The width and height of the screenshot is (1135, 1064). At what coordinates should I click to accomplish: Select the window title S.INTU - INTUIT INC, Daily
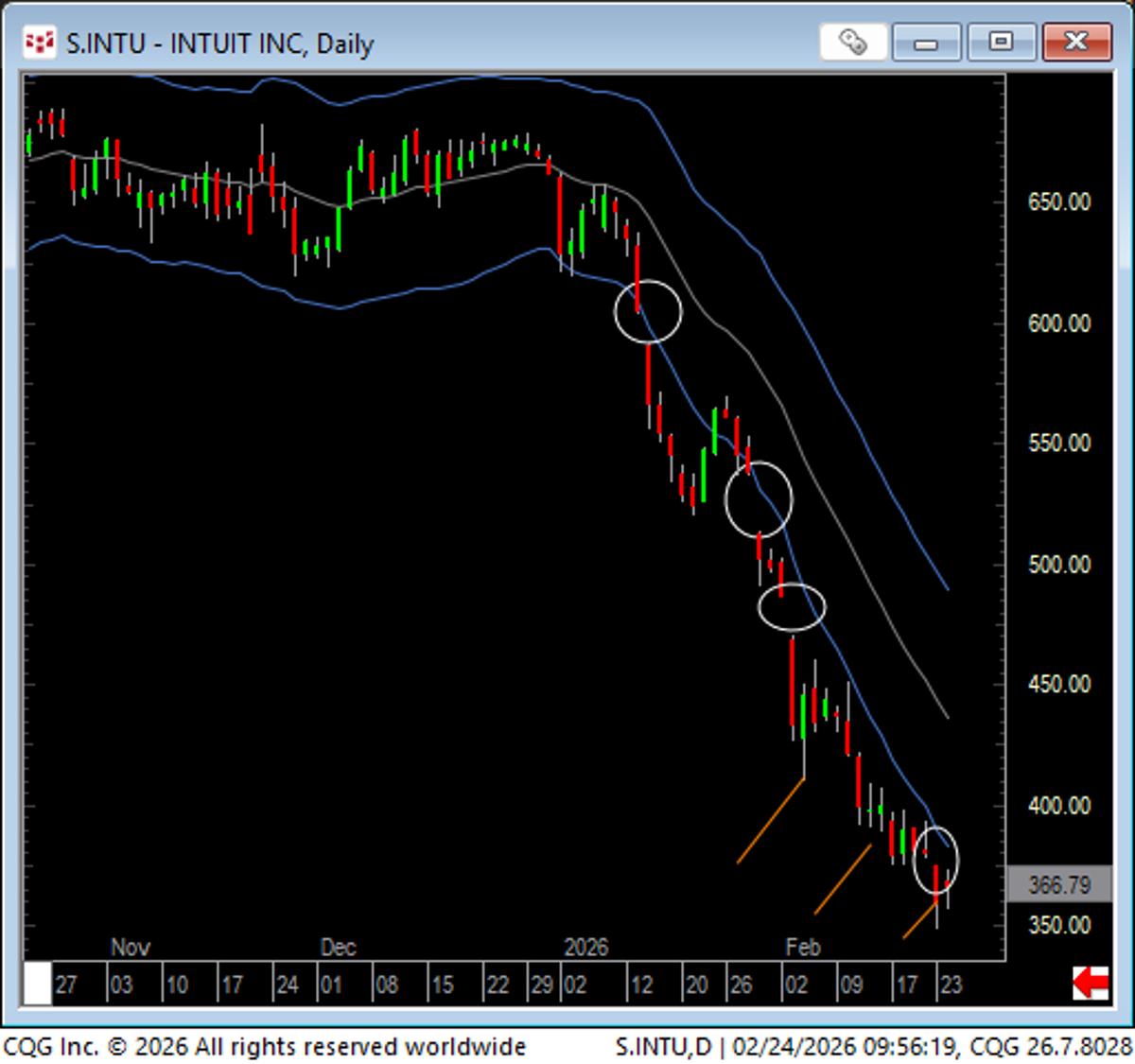click(x=219, y=43)
